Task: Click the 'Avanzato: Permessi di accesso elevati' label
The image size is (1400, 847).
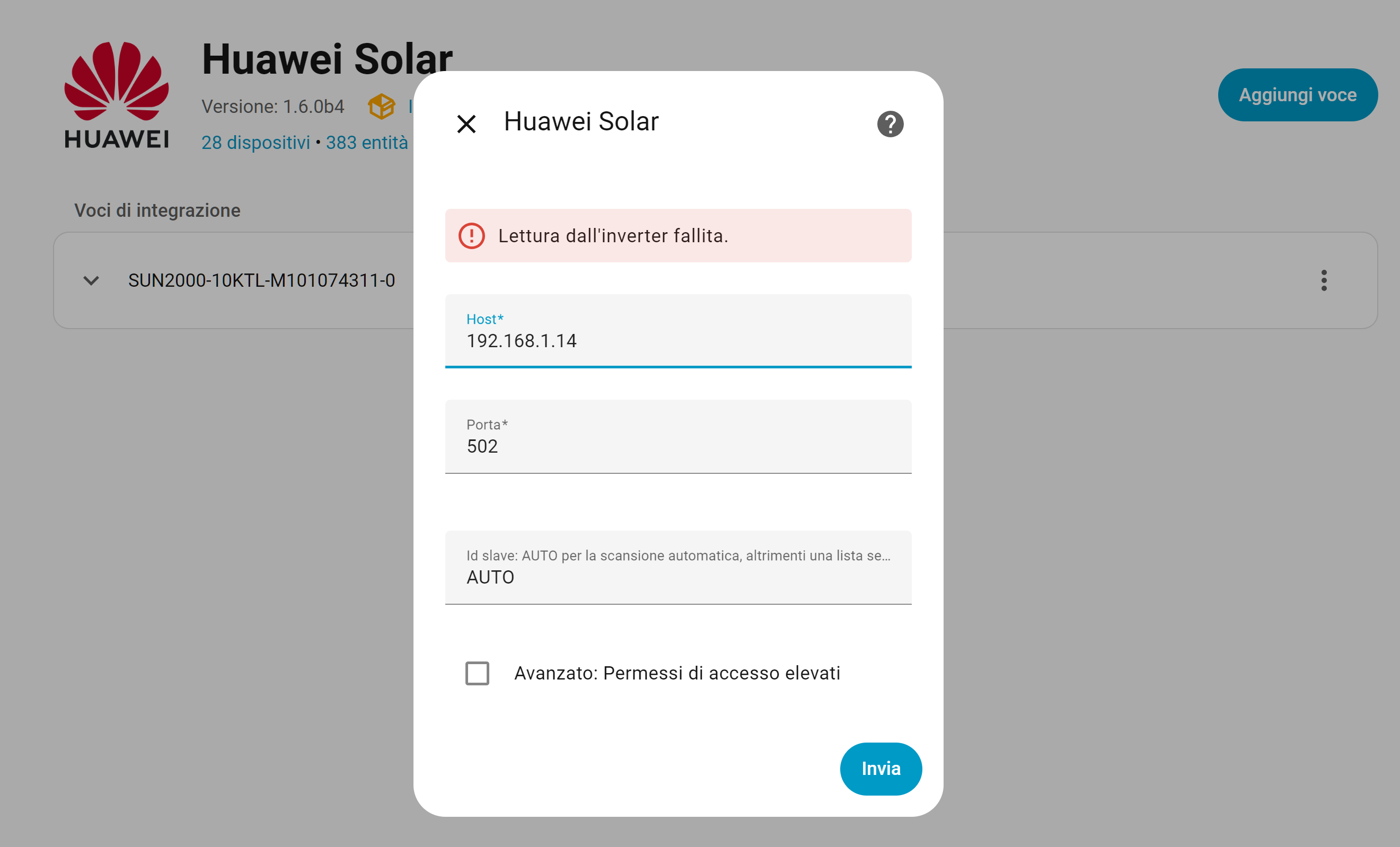Action: tap(677, 673)
